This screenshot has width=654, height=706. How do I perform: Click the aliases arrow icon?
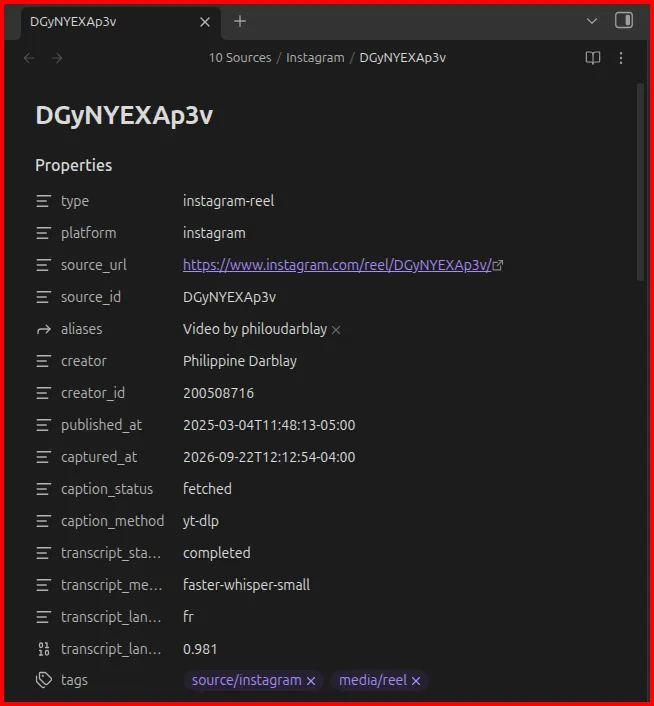click(43, 330)
